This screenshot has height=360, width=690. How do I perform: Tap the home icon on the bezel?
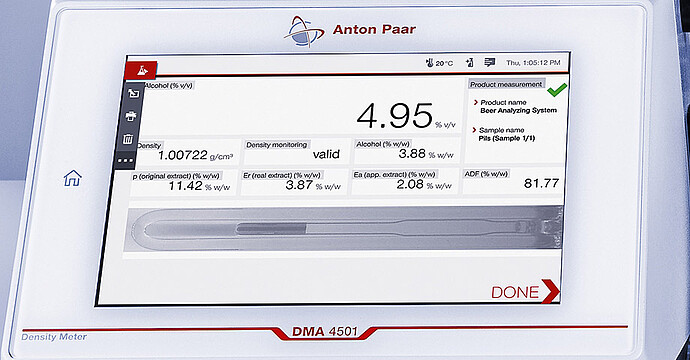point(73,178)
